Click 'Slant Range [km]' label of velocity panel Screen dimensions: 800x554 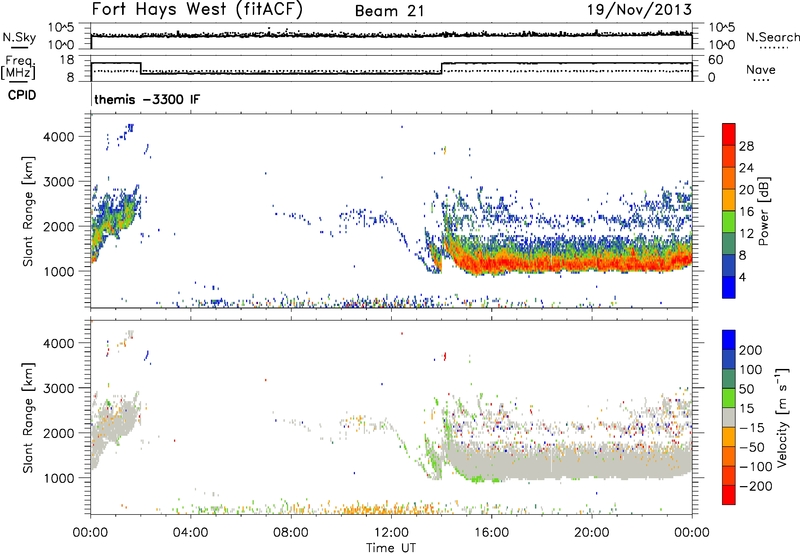point(28,417)
